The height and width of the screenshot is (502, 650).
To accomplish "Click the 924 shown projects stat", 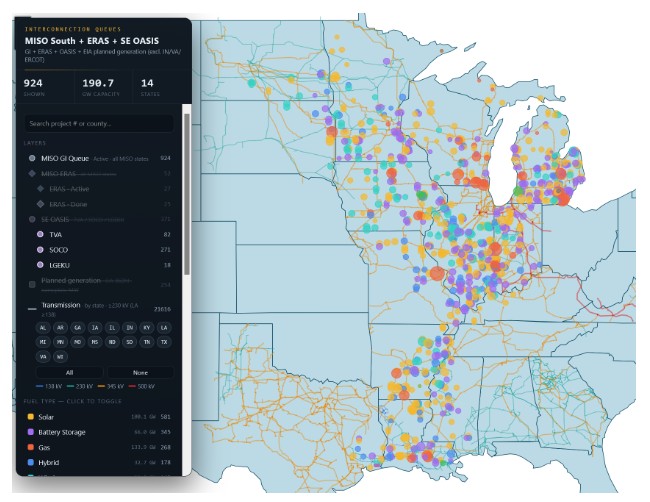I will click(33, 87).
